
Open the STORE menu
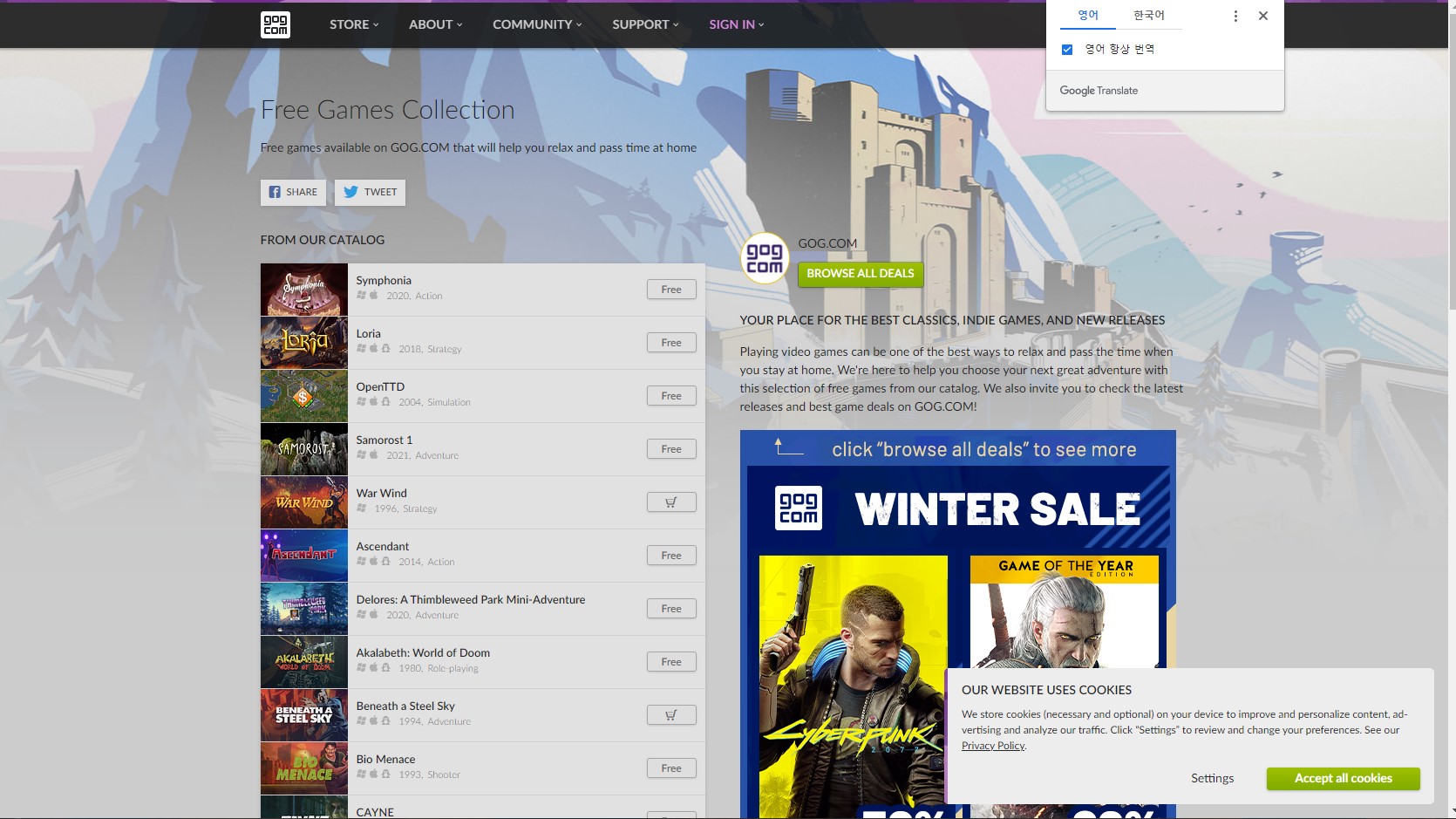coord(354,24)
